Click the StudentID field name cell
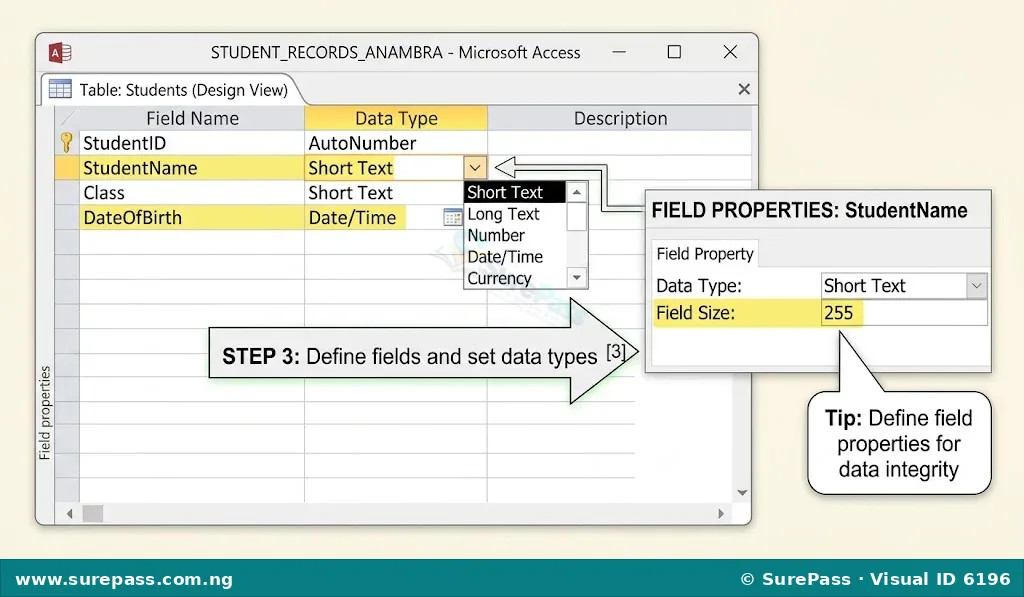The height and width of the screenshot is (597, 1024). [192, 143]
